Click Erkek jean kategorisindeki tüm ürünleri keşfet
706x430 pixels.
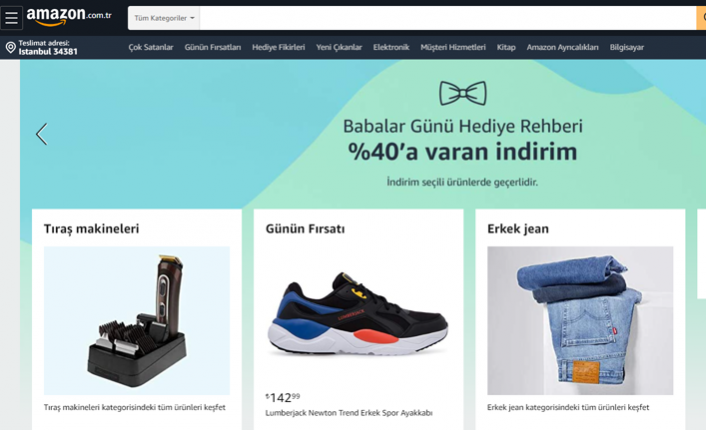[x=568, y=407]
